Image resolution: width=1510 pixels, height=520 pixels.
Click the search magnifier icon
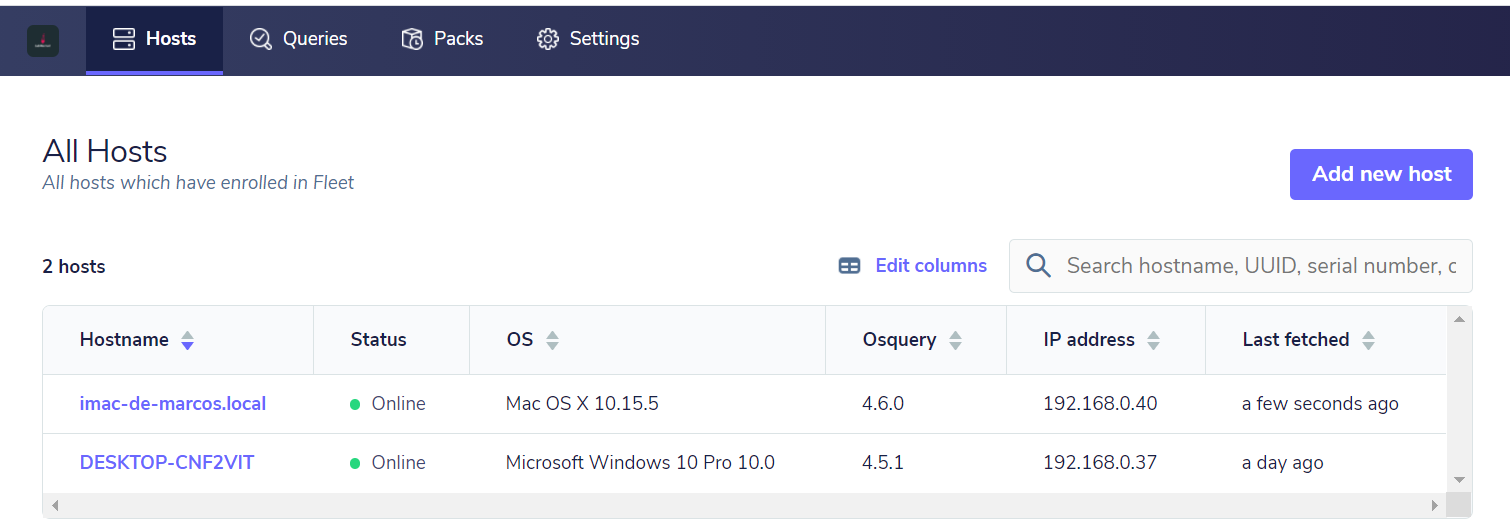coord(1038,266)
